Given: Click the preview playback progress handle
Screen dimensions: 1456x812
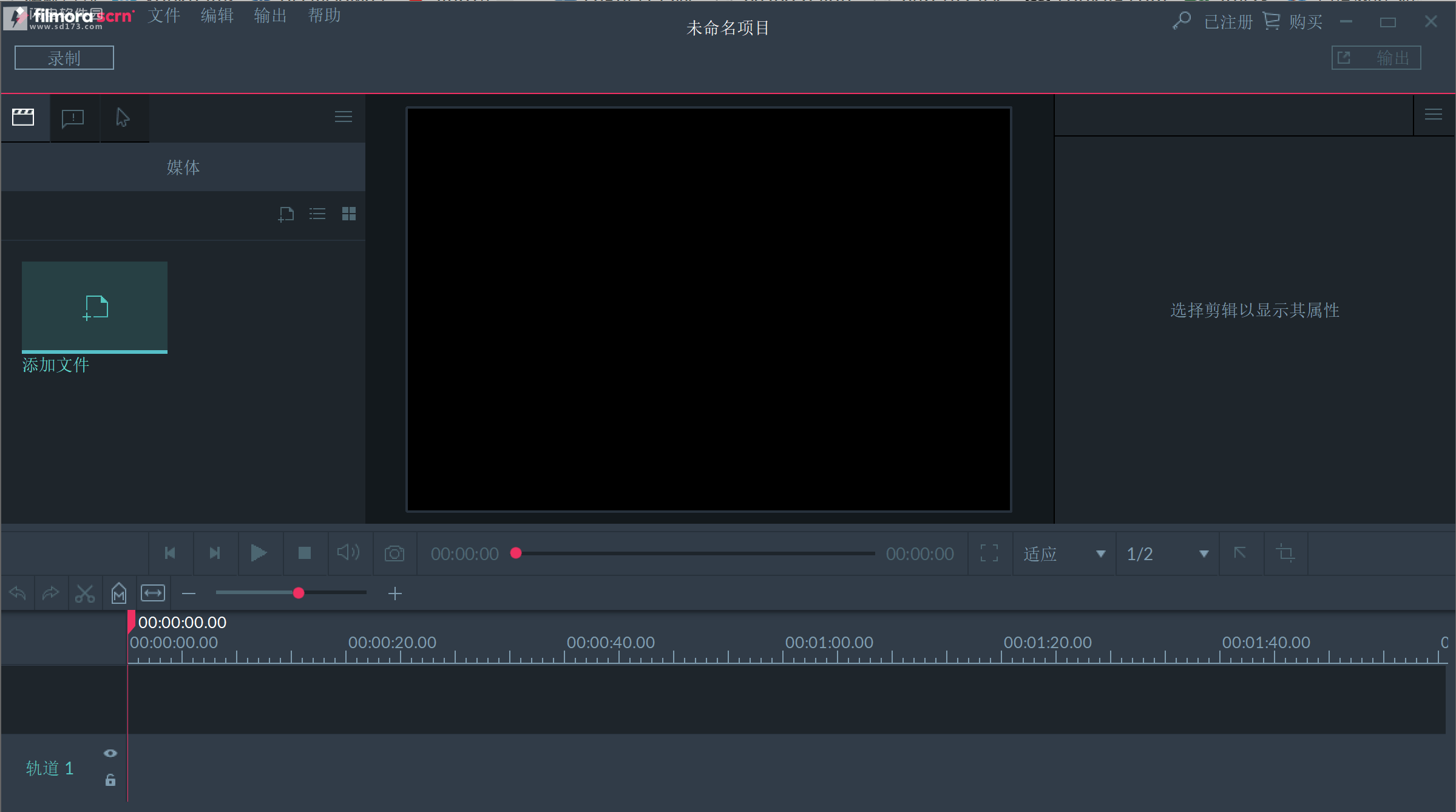Looking at the screenshot, I should [516, 553].
